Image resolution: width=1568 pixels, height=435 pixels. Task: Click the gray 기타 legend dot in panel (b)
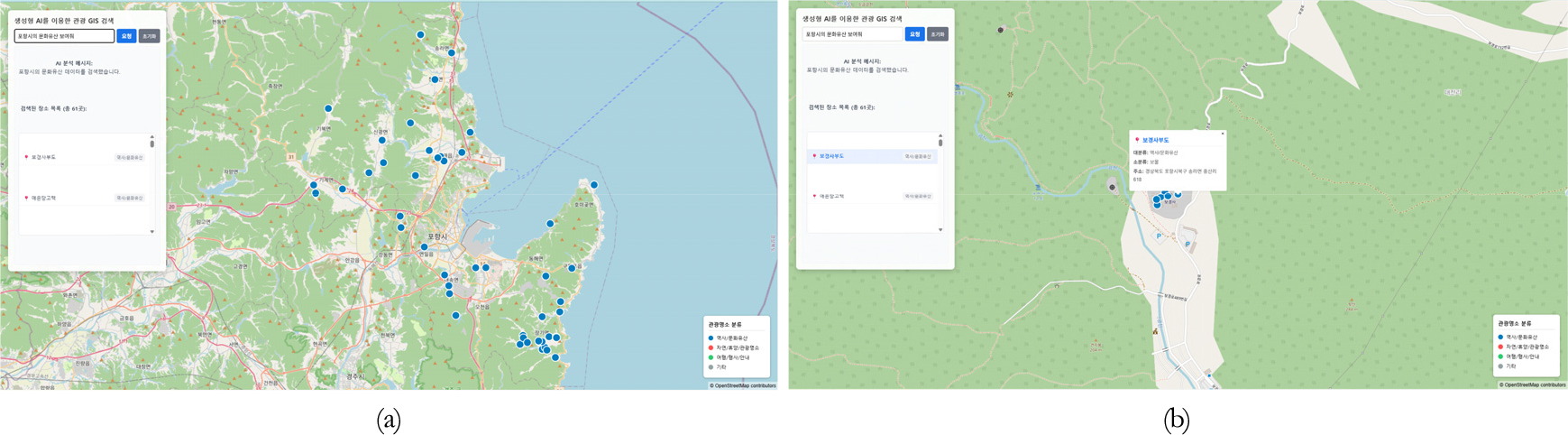click(x=1500, y=366)
